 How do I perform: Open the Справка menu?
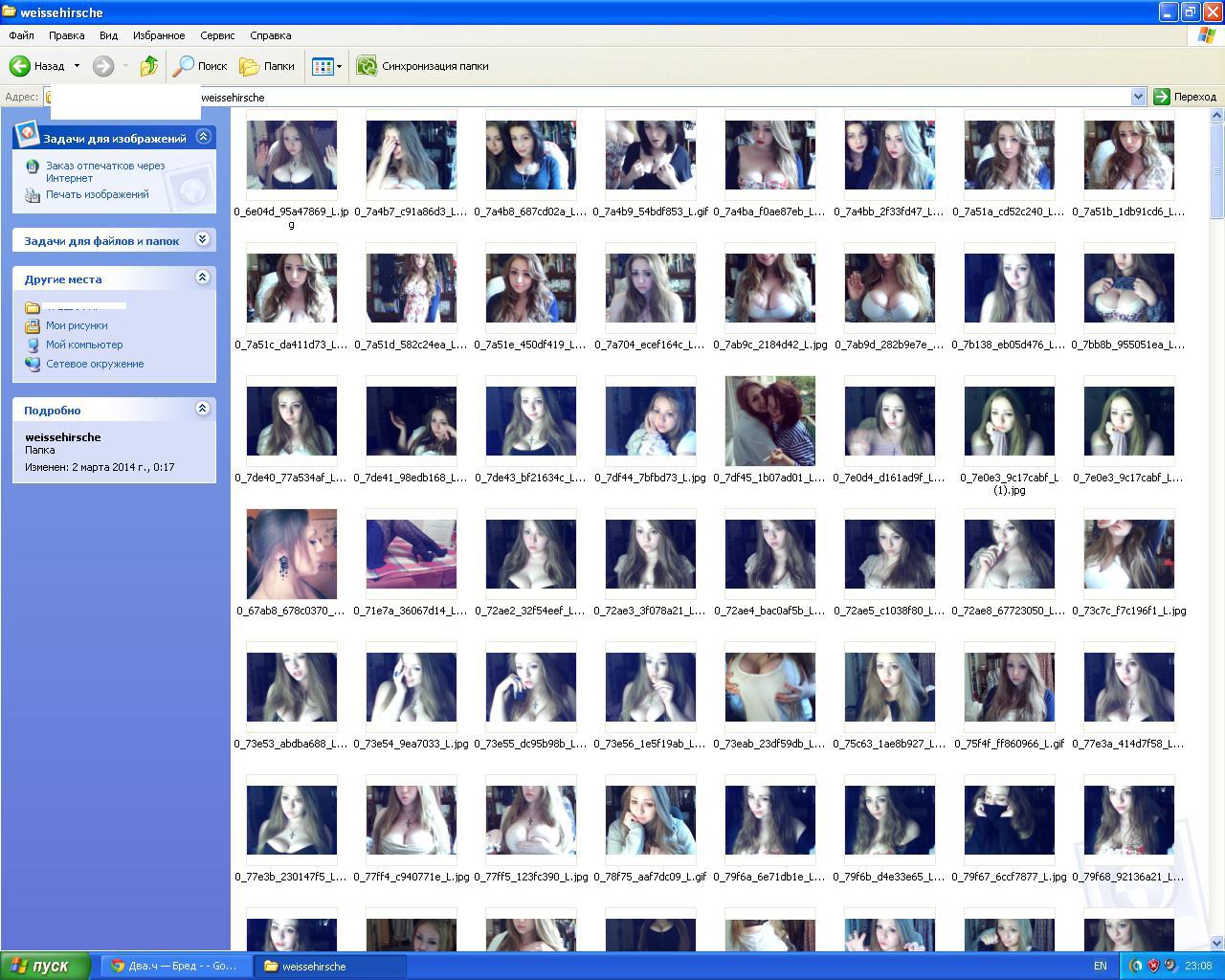tap(270, 35)
